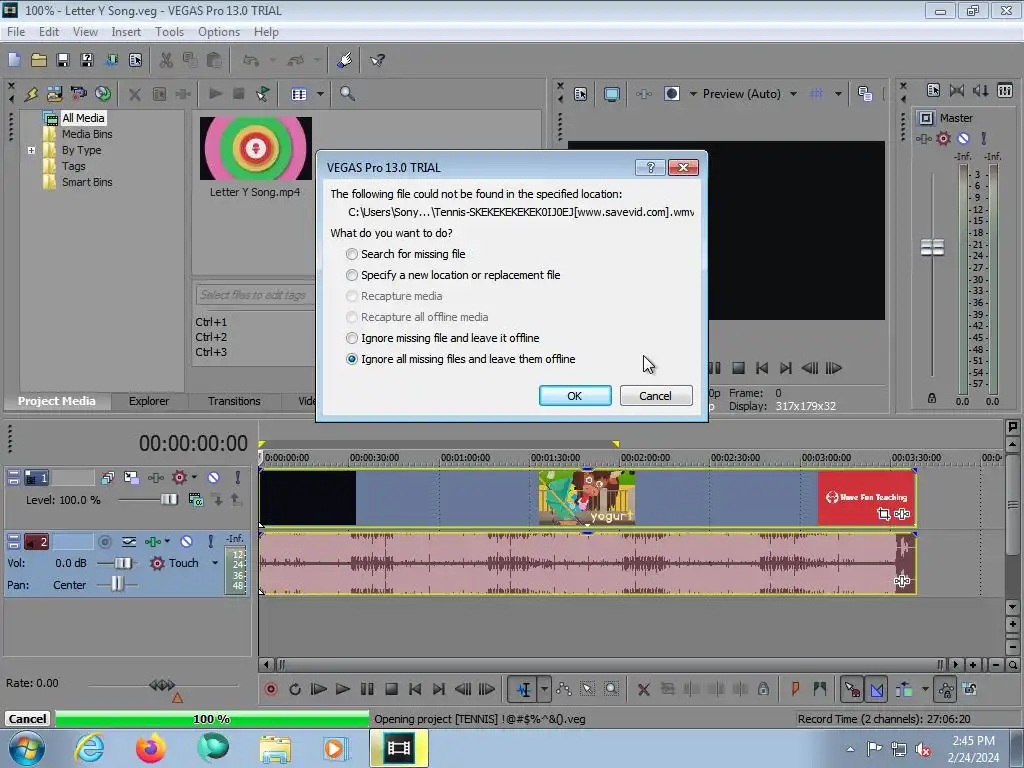Open the Options menu

point(219,31)
